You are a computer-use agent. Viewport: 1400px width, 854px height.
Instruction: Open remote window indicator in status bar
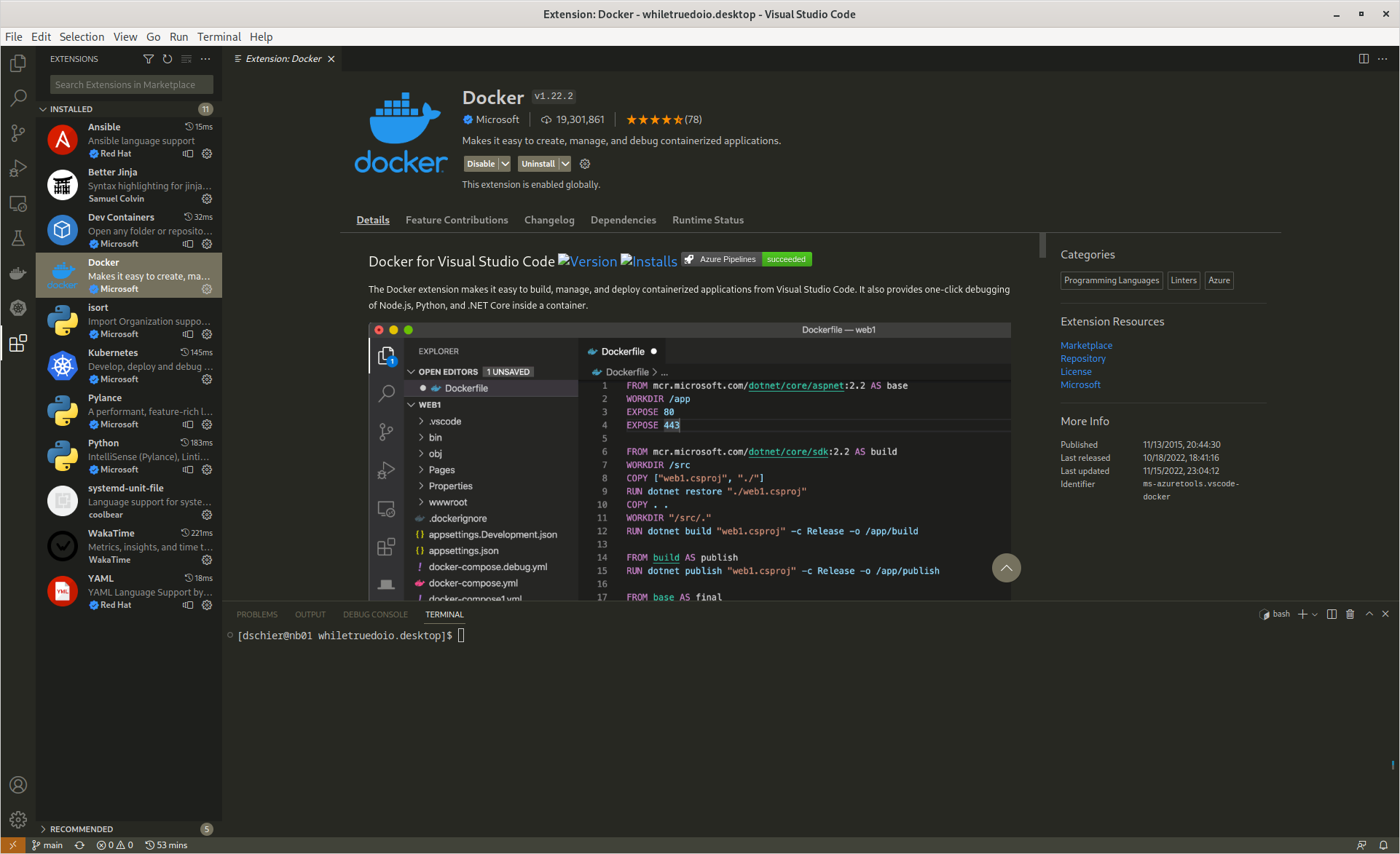pos(13,845)
